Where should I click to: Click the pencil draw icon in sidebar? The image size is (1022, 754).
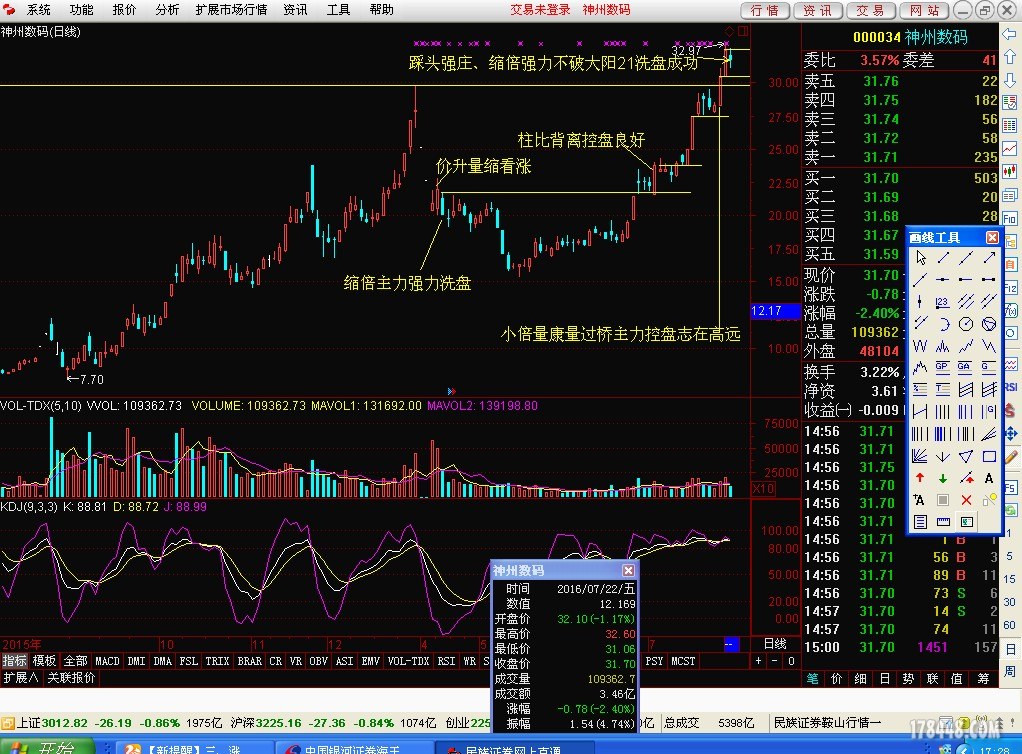pos(1011,457)
